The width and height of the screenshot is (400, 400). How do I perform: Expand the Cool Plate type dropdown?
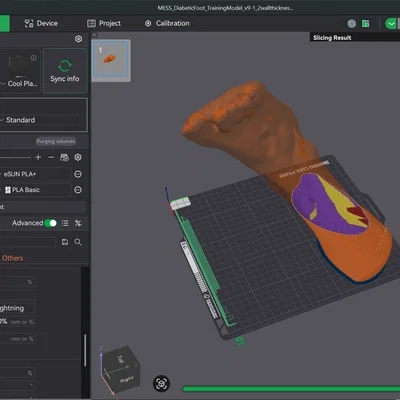20,84
